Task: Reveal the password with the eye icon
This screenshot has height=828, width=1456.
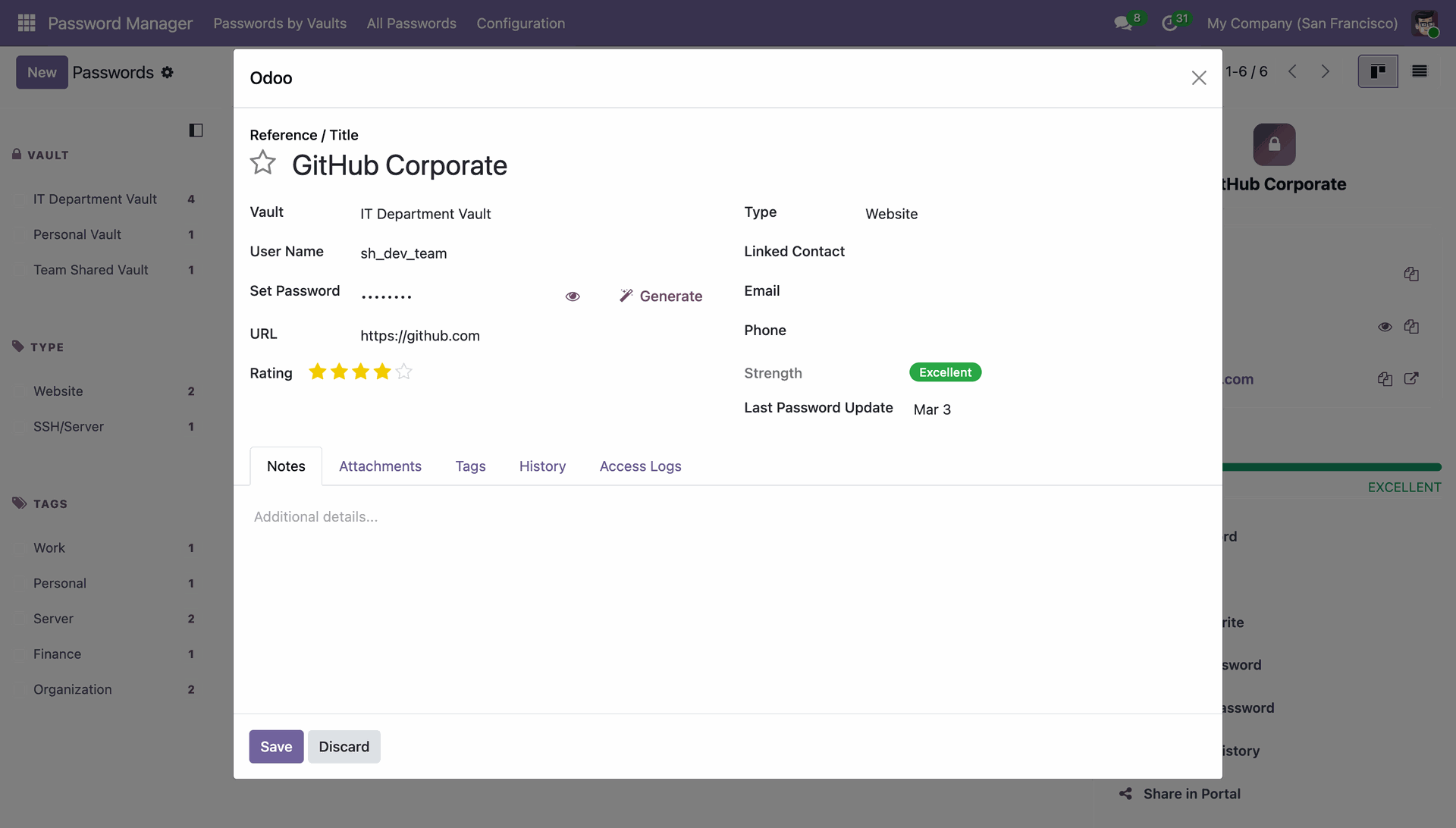Action: pyautogui.click(x=573, y=296)
